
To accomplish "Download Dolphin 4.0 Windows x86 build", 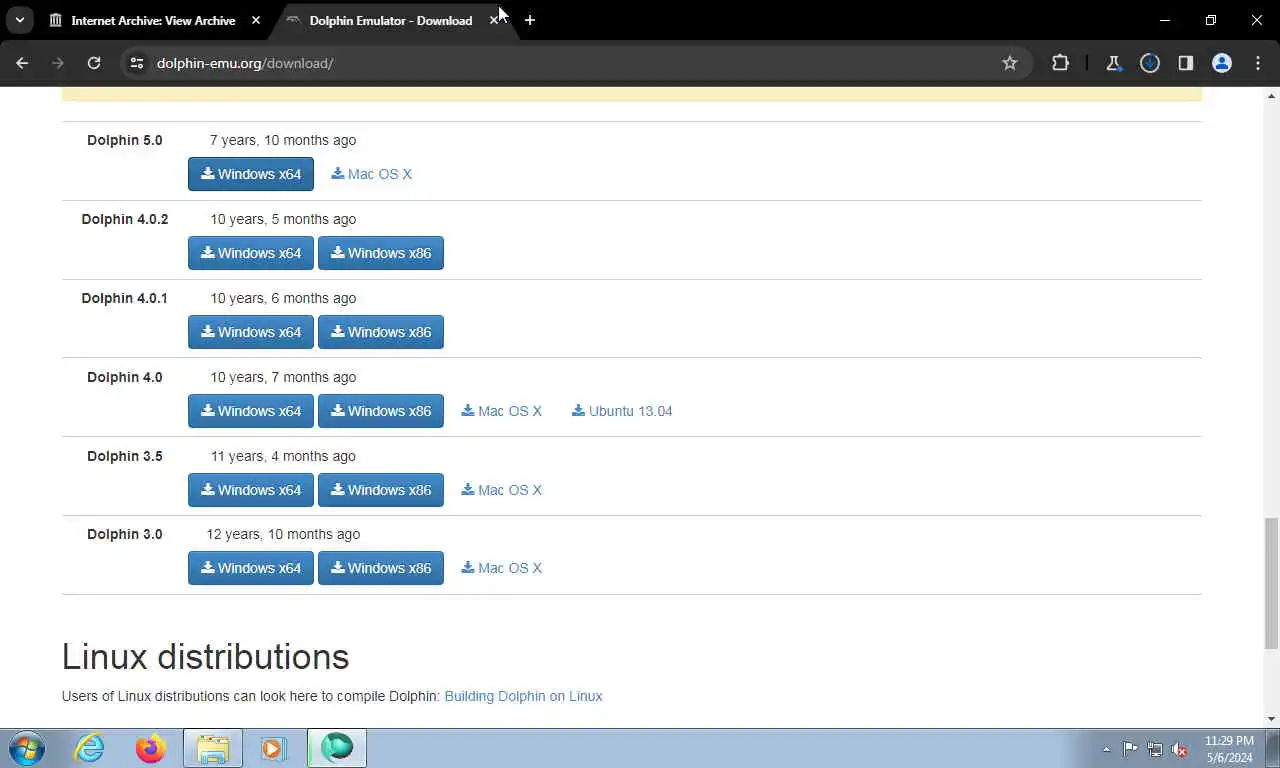I will click(x=381, y=411).
